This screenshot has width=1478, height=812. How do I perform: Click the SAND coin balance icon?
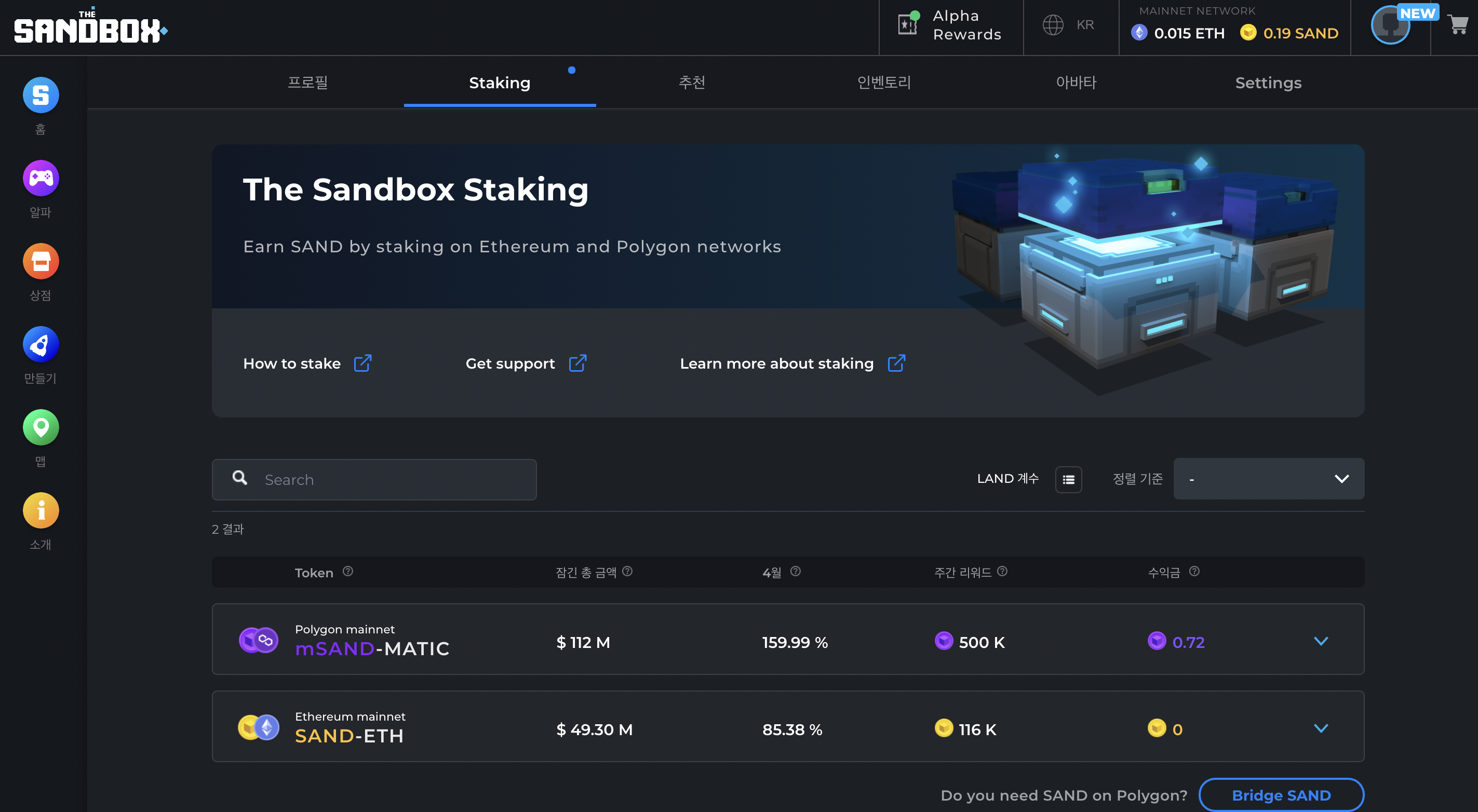1248,32
